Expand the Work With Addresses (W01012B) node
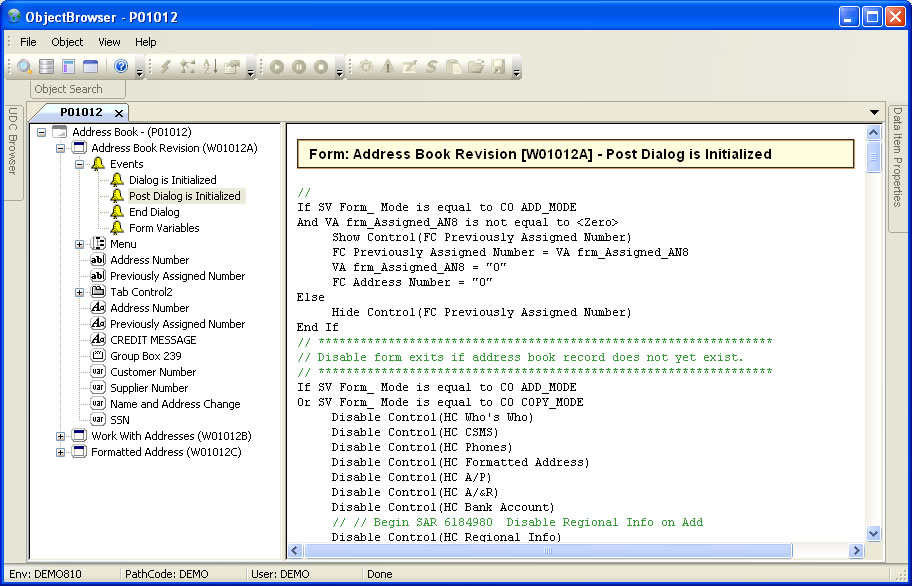Screen dimensions: 912x586 click(x=61, y=436)
